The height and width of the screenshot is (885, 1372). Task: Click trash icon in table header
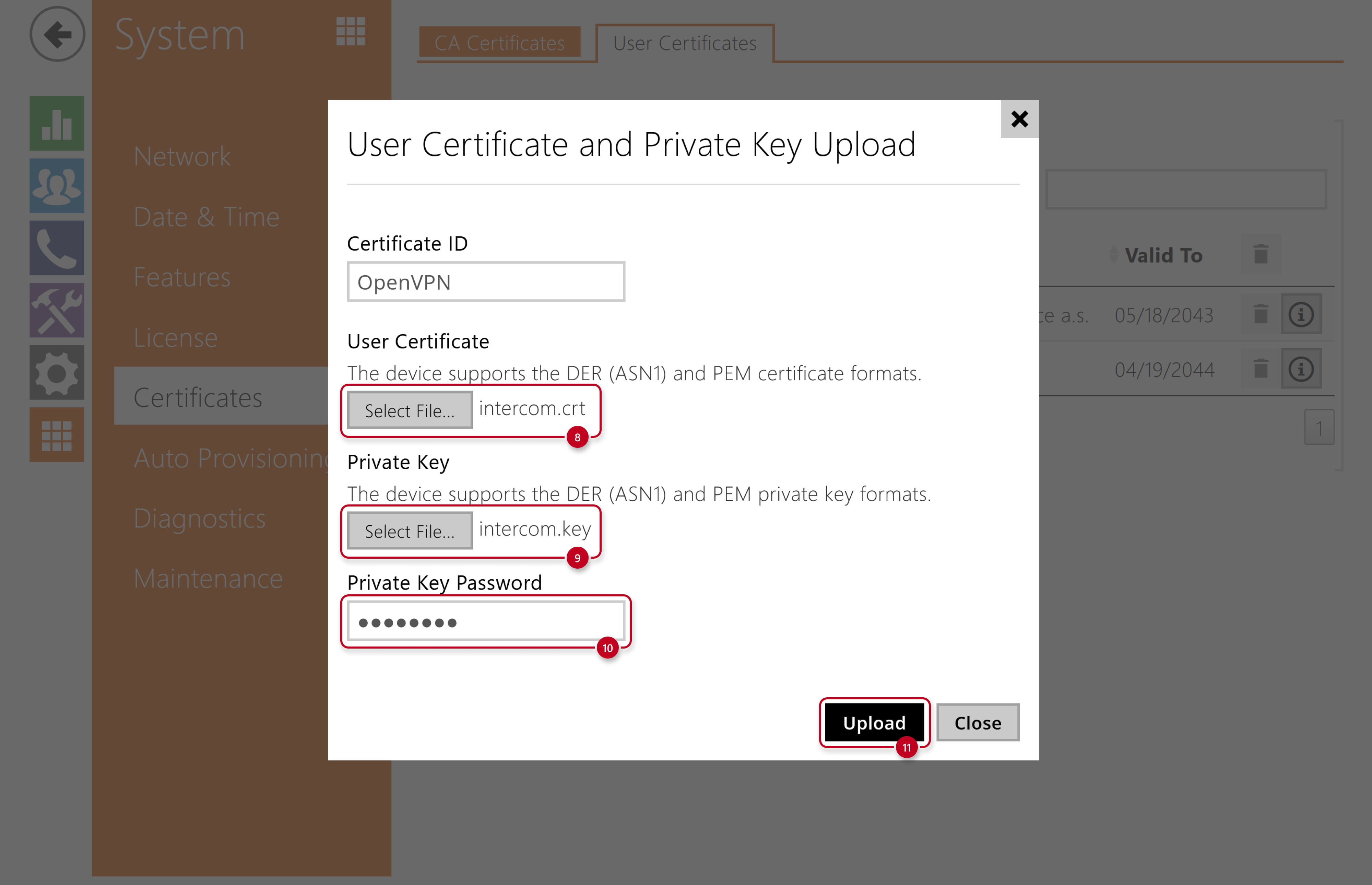coord(1261,254)
